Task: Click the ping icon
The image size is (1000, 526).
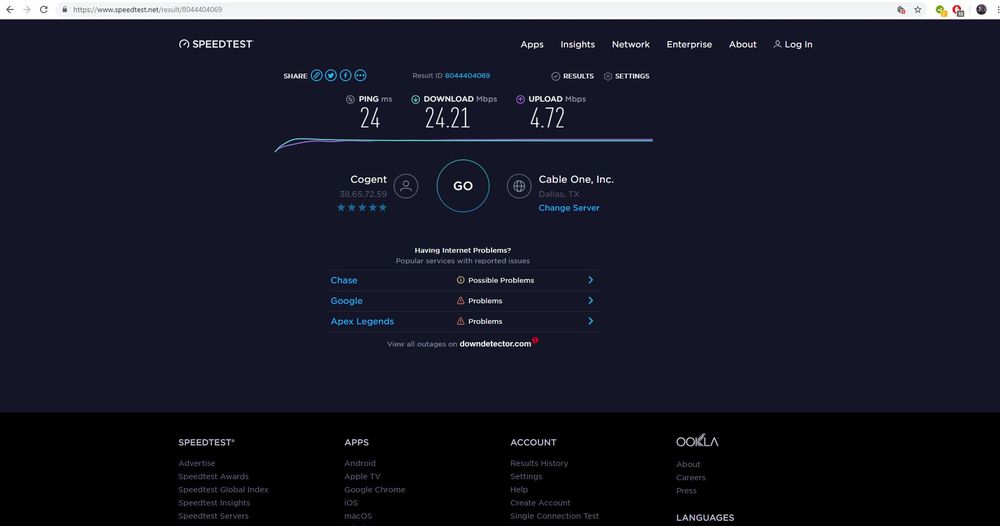Action: tap(350, 99)
